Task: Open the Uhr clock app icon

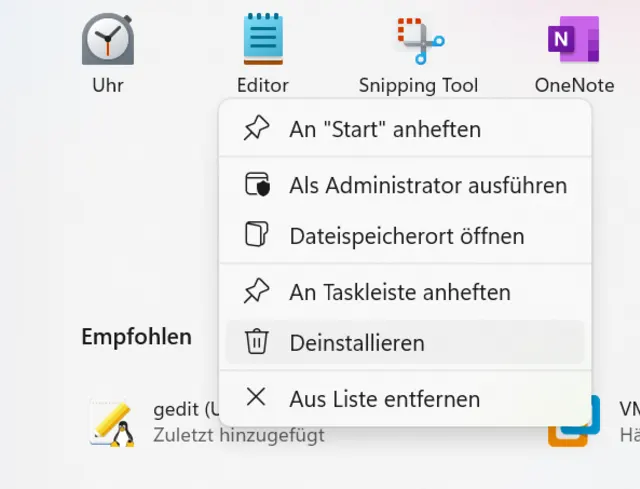Action: pos(108,40)
